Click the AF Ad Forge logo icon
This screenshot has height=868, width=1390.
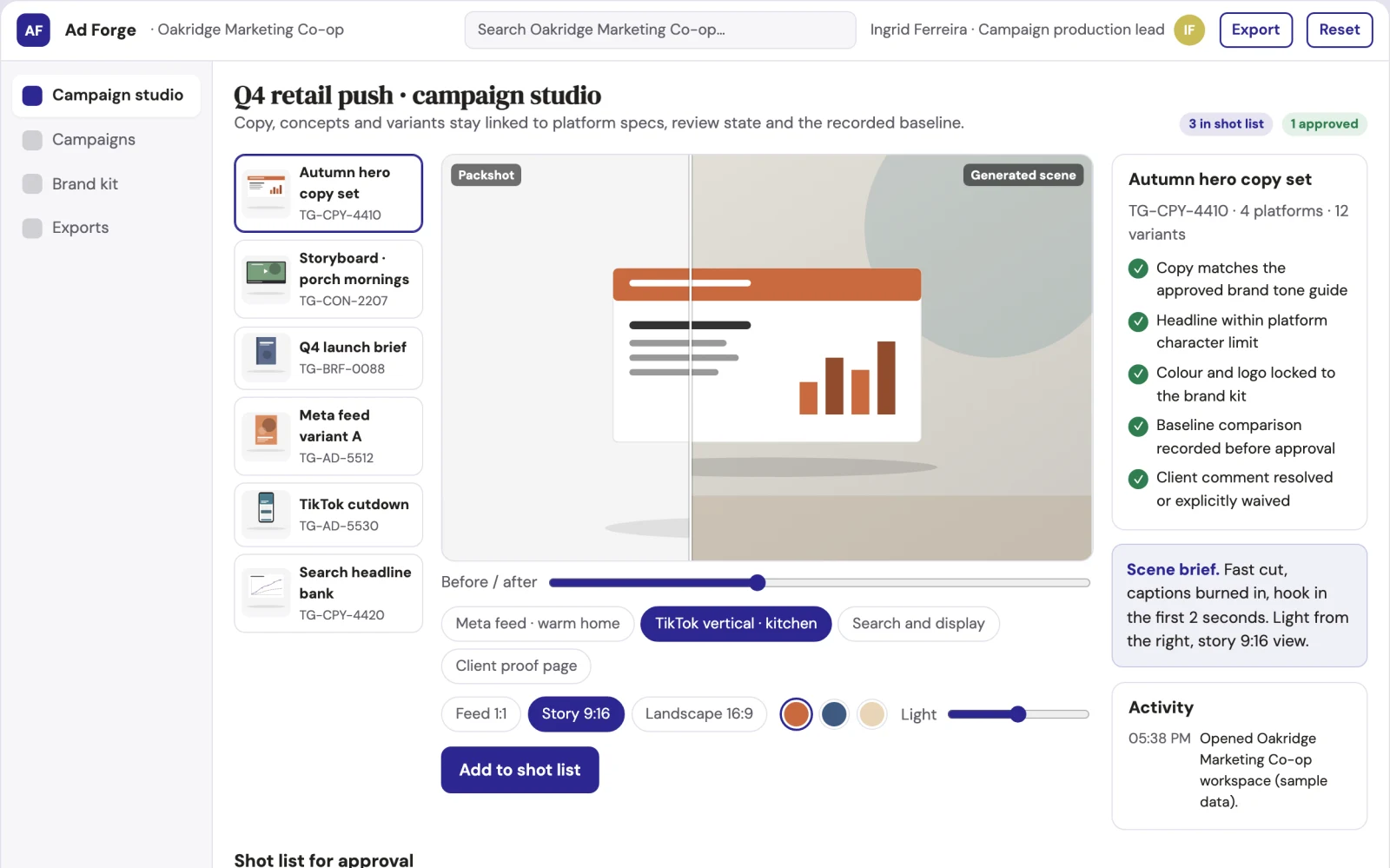pyautogui.click(x=33, y=30)
